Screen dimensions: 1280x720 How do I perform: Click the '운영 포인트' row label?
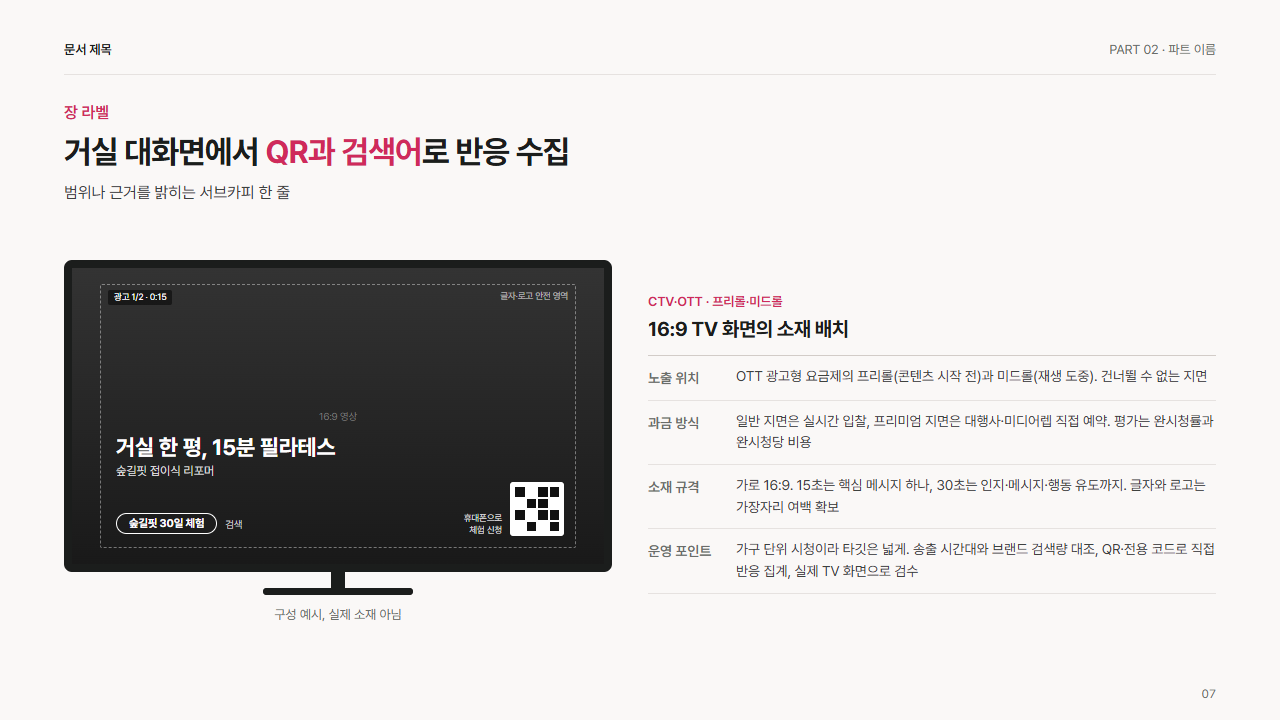coord(680,551)
